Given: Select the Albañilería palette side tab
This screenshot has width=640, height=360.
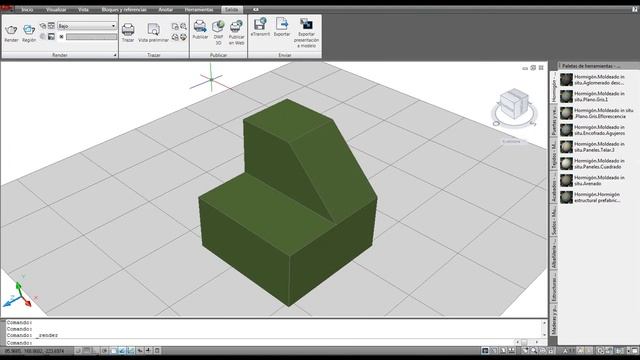Looking at the screenshot, I should (553, 254).
